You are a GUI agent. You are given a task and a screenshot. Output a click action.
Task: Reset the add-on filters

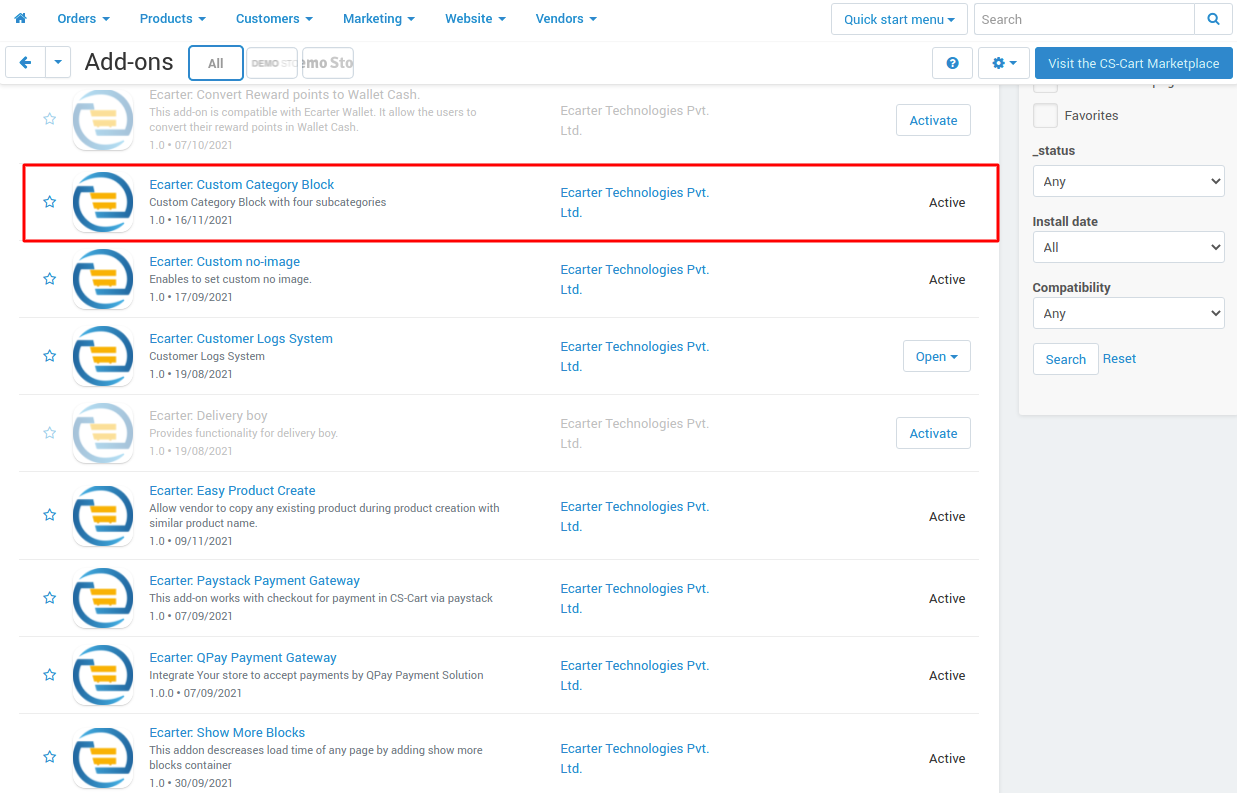(1119, 358)
